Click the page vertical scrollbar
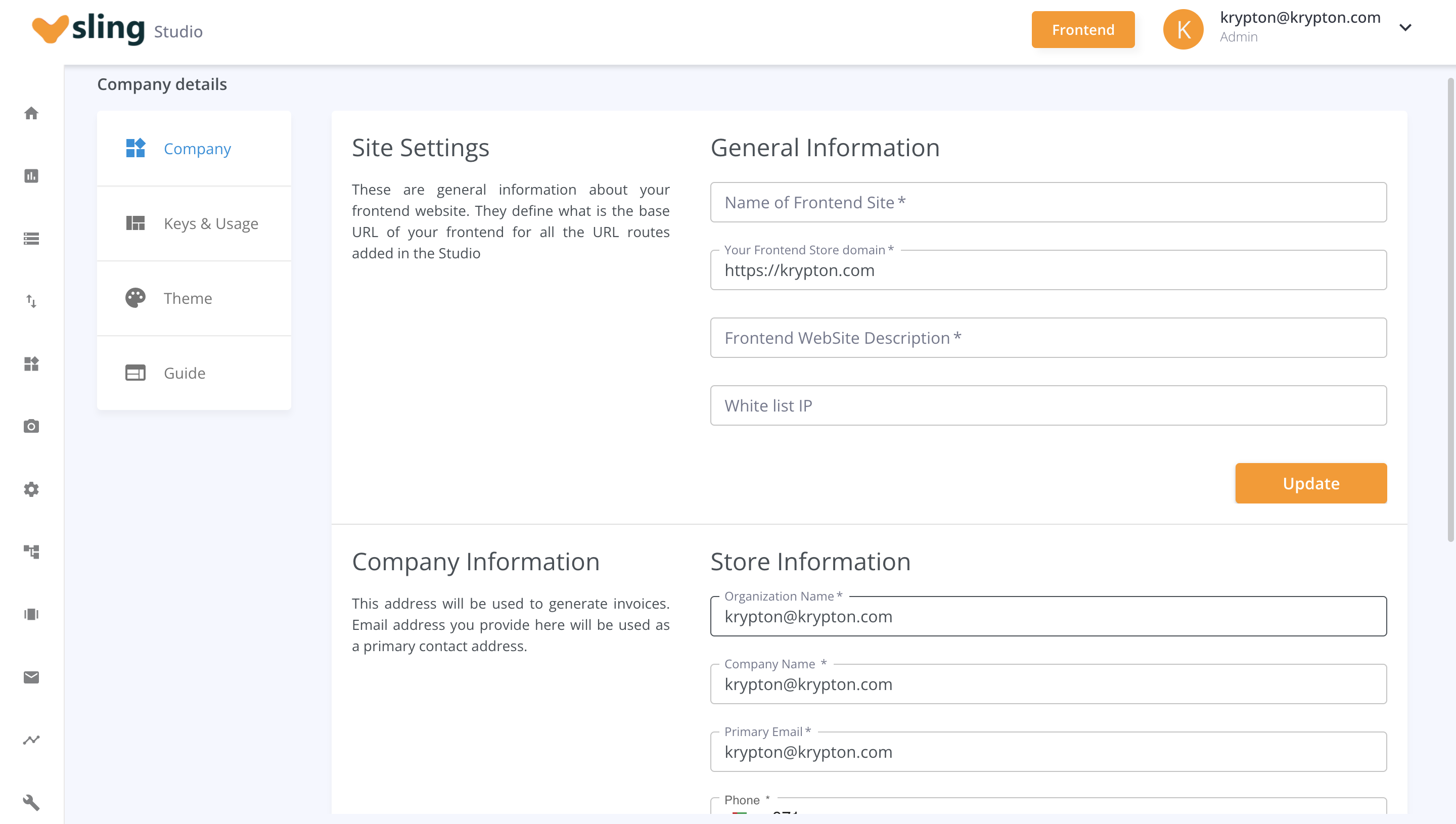The width and height of the screenshot is (1456, 824). [x=1450, y=308]
